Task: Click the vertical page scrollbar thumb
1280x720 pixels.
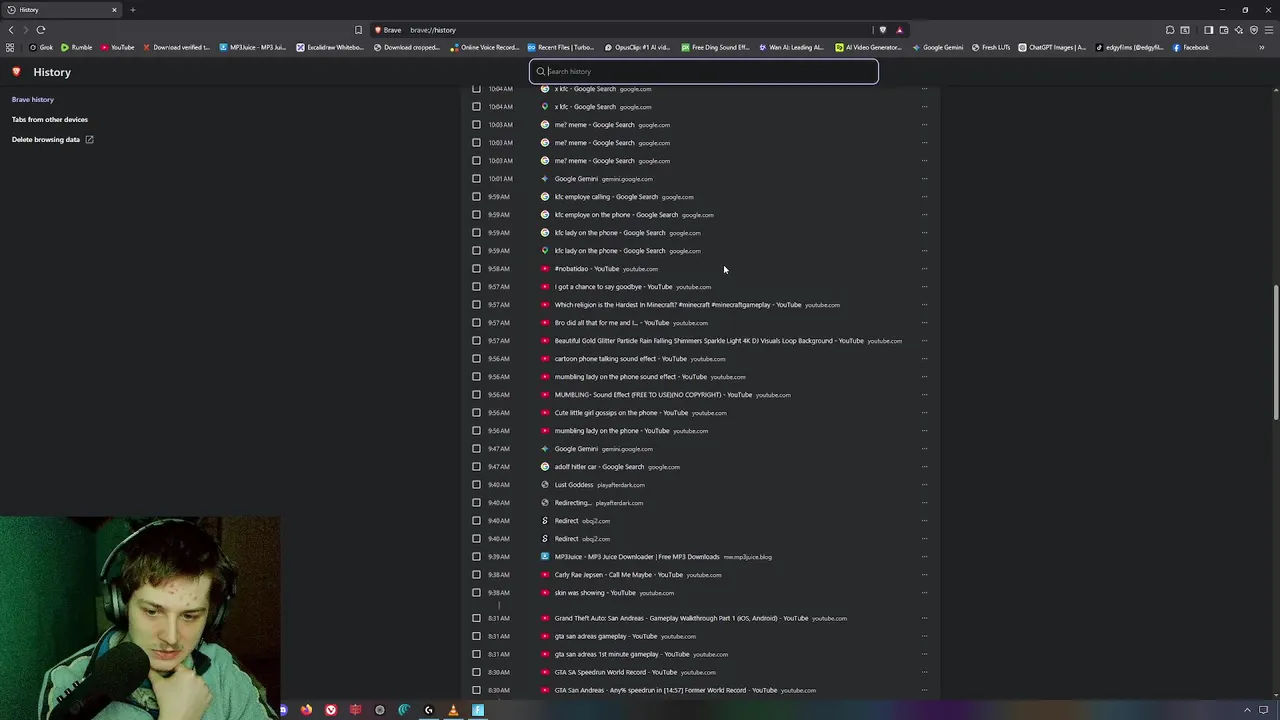Action: (x=1275, y=352)
